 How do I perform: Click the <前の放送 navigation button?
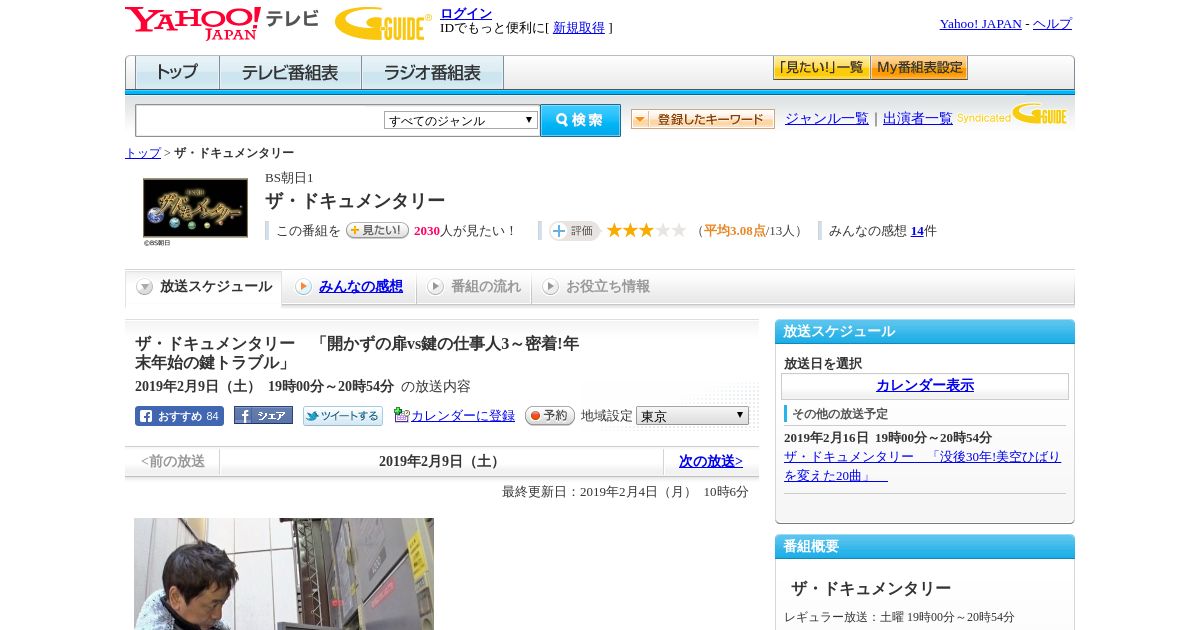coord(172,462)
